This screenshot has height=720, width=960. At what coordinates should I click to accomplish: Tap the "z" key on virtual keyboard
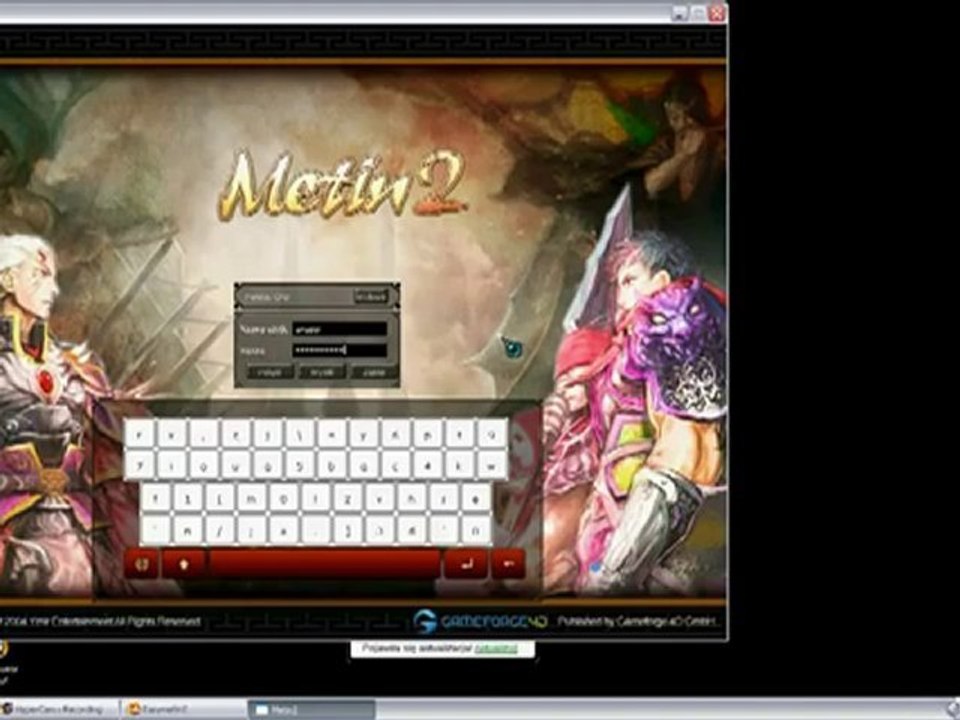click(347, 498)
